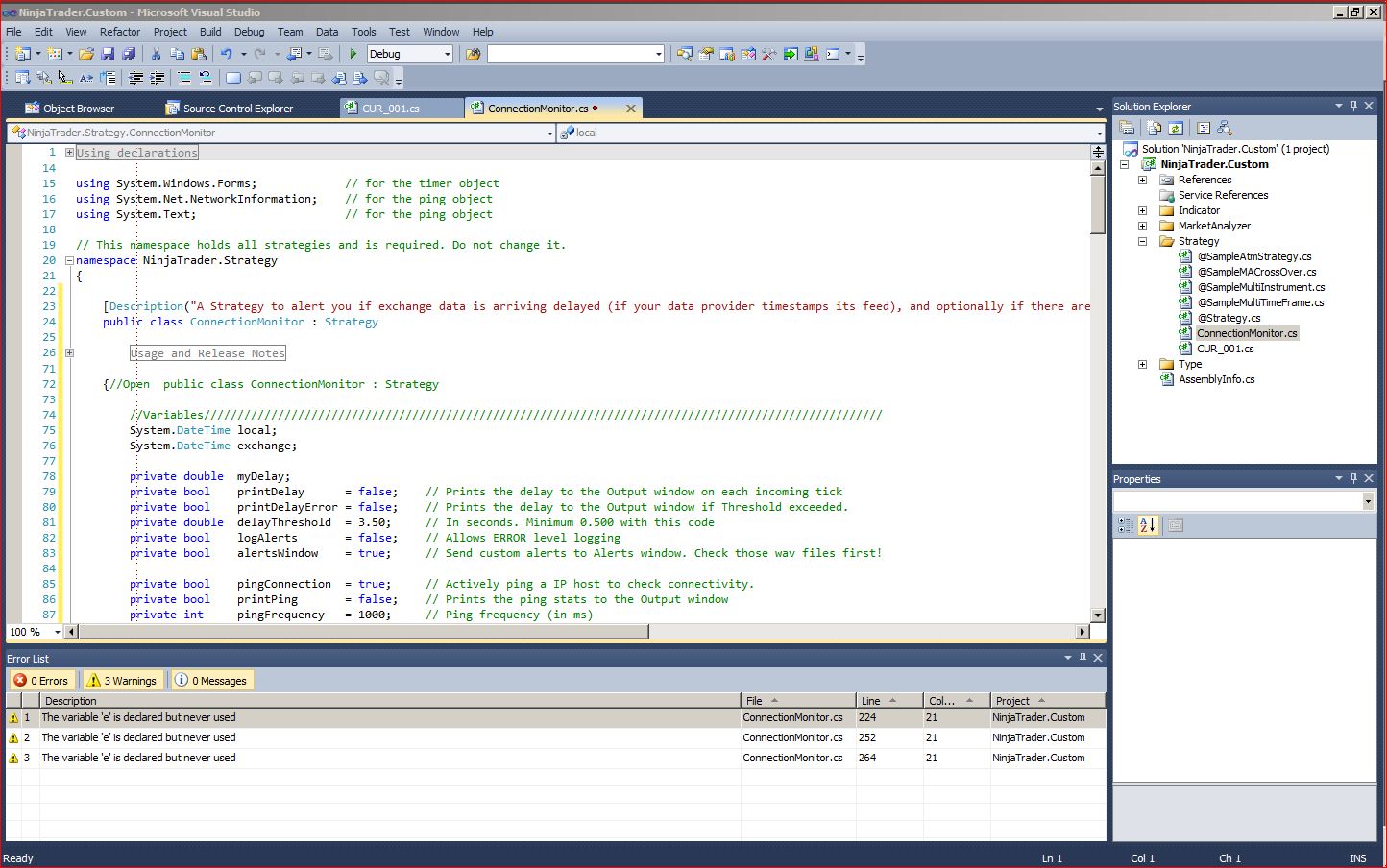1387x868 pixels.
Task: Click the New Project toolbar icon
Action: [x=21, y=54]
